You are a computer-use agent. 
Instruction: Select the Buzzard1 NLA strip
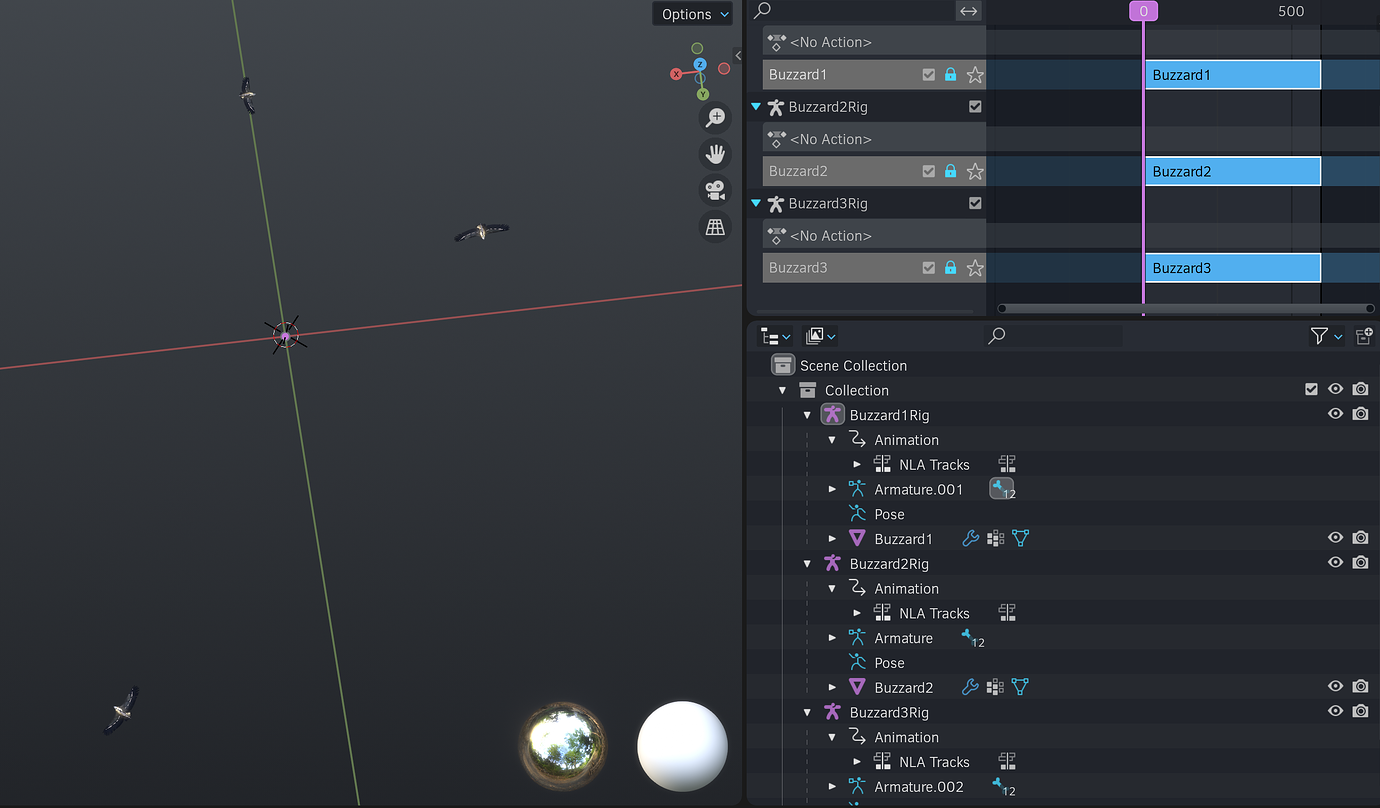point(1232,75)
